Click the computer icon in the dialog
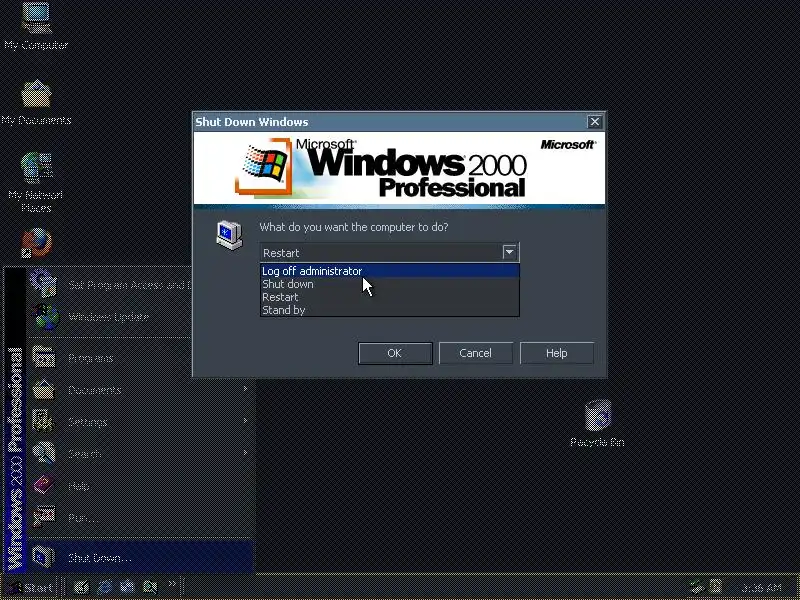 pos(229,235)
